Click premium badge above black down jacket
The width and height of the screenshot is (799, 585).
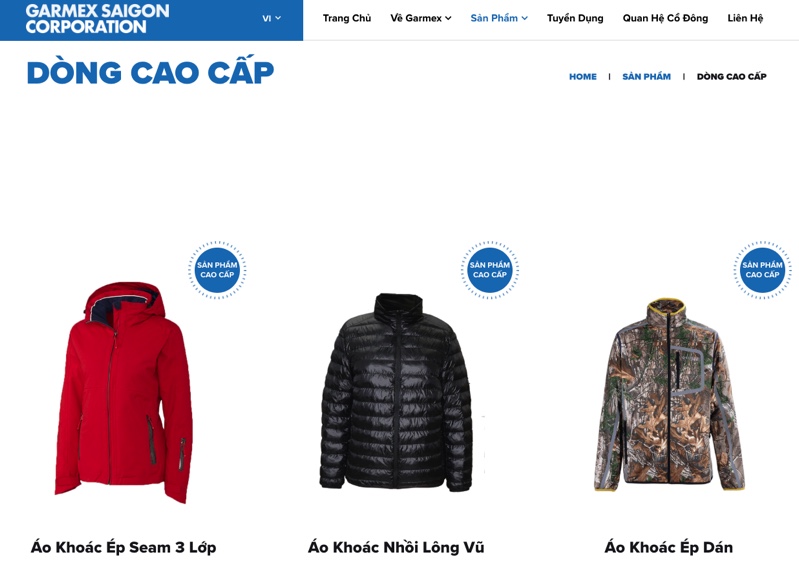[x=490, y=270]
